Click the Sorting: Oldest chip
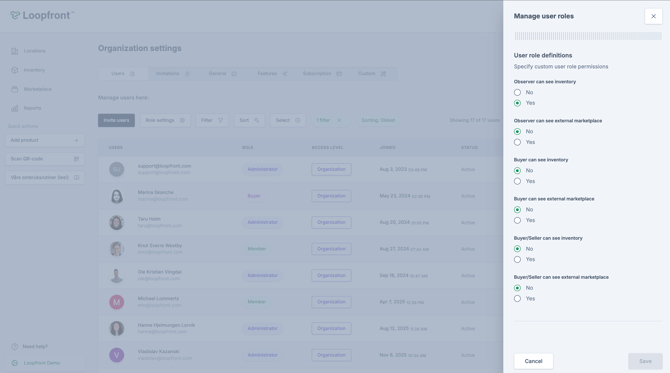The height and width of the screenshot is (373, 670). coord(378,120)
